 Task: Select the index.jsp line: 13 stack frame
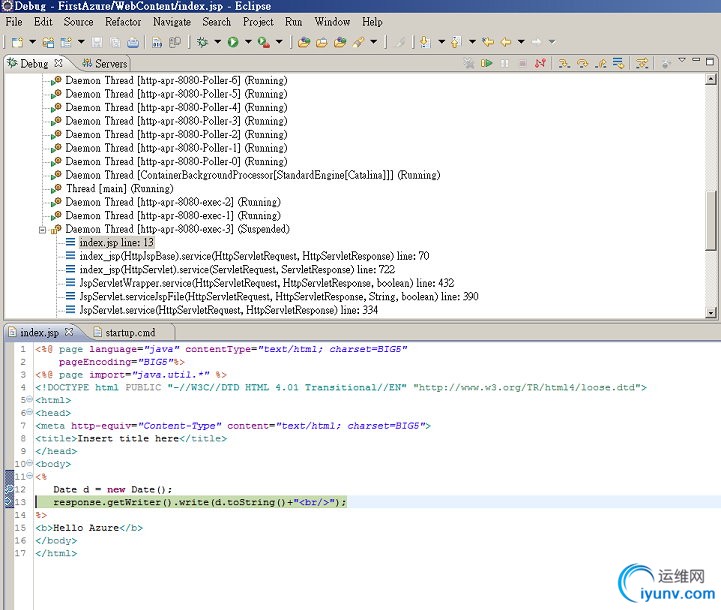click(116, 242)
